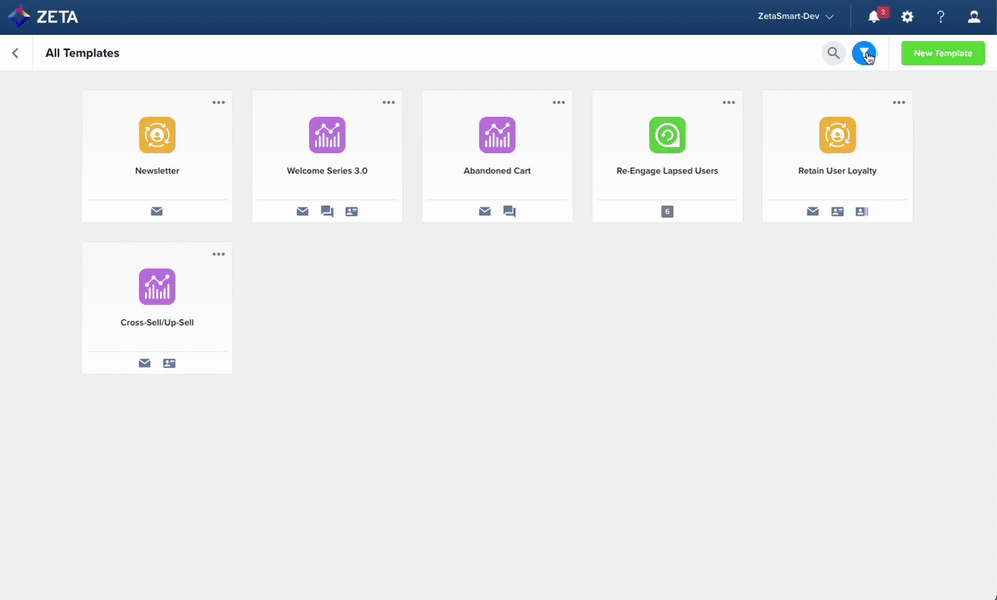Click the help question mark icon
Screen dimensions: 997x600
940,16
